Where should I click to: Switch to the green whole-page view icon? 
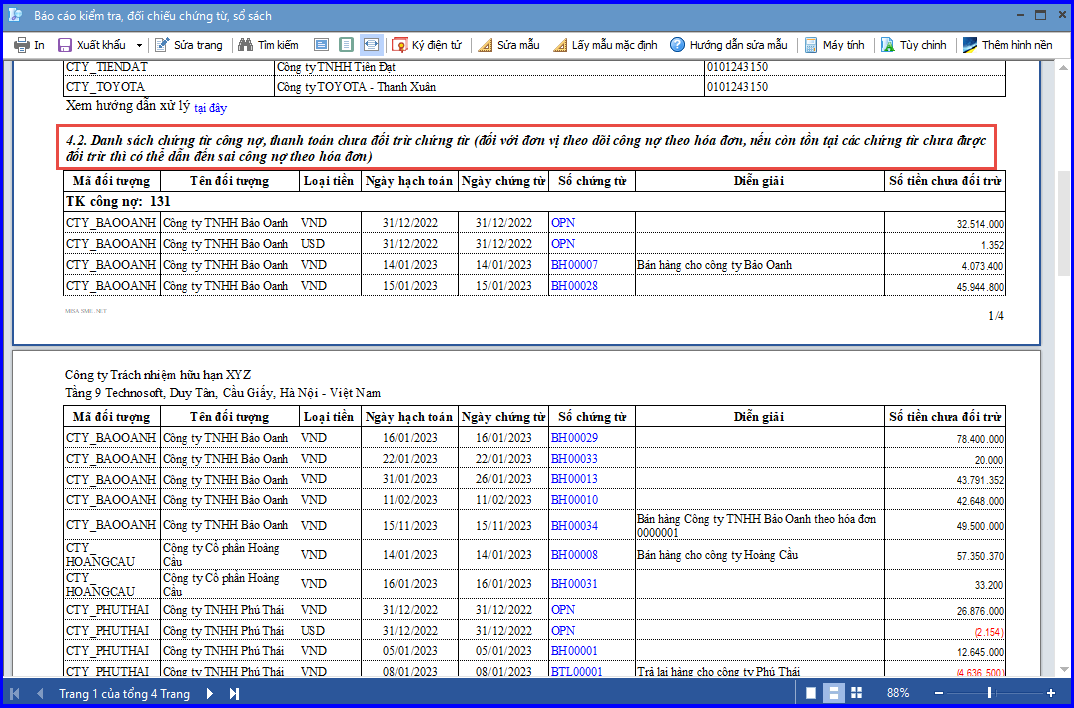(347, 45)
